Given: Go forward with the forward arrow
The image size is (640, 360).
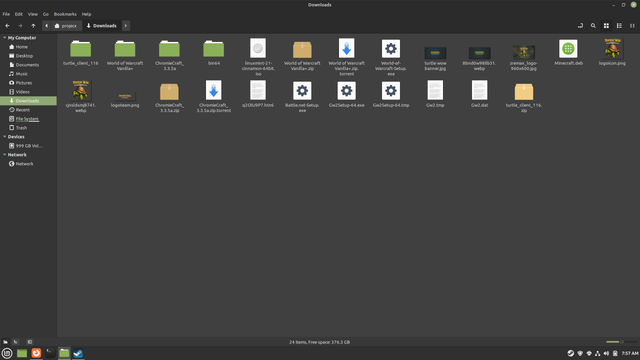Looking at the screenshot, I should tap(20, 26).
